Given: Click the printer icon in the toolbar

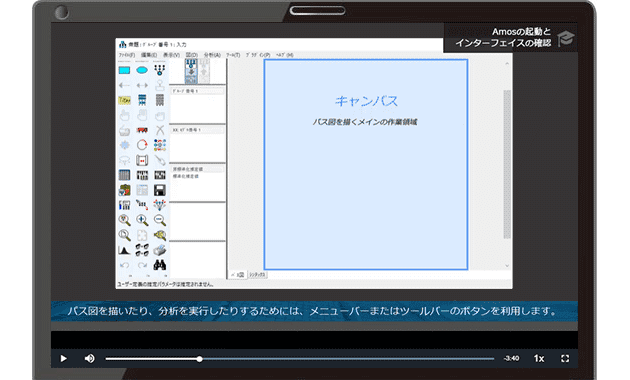Looking at the screenshot, I should click(x=160, y=250).
